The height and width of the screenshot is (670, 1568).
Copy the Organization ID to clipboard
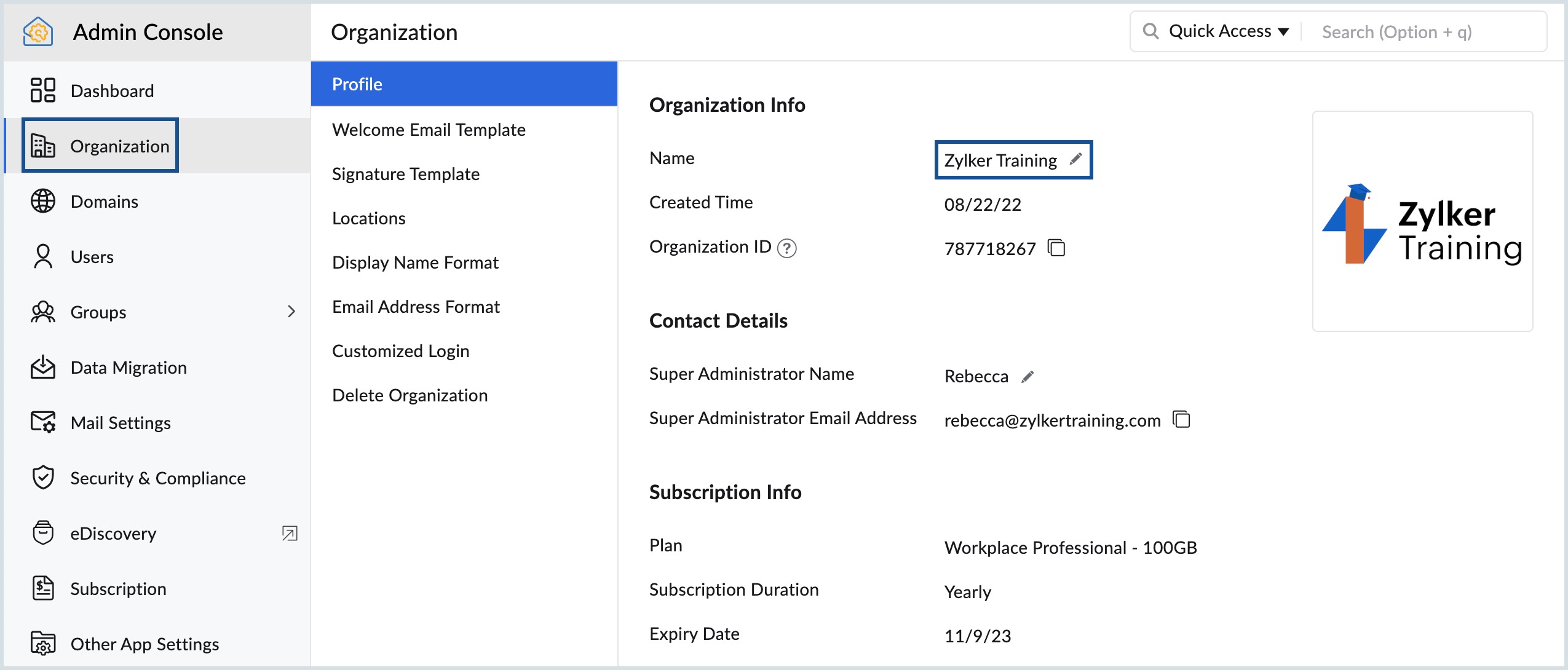pos(1060,249)
